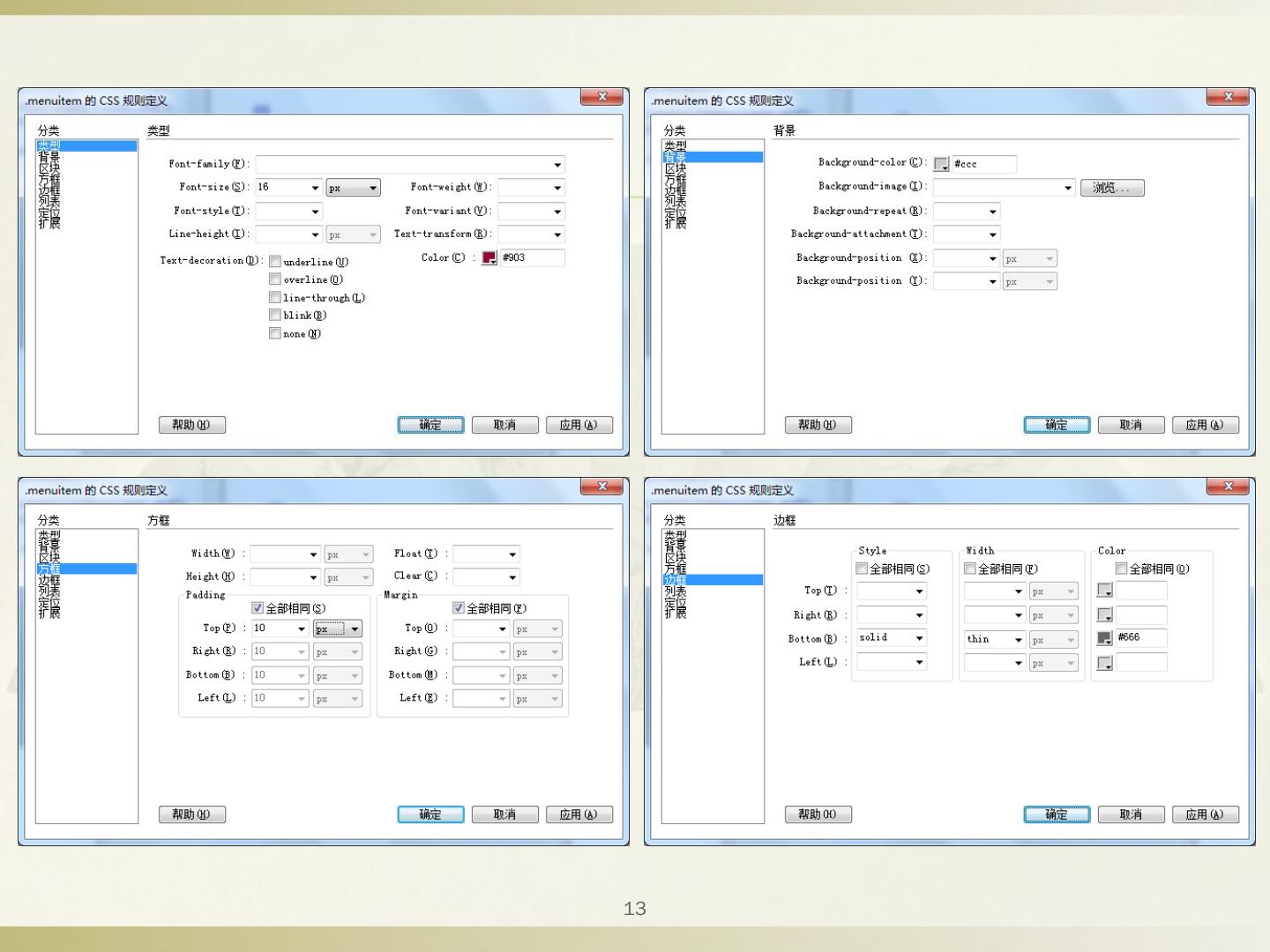The image size is (1270, 952).
Task: Tick the none text-decoration checkbox
Action: (x=275, y=333)
